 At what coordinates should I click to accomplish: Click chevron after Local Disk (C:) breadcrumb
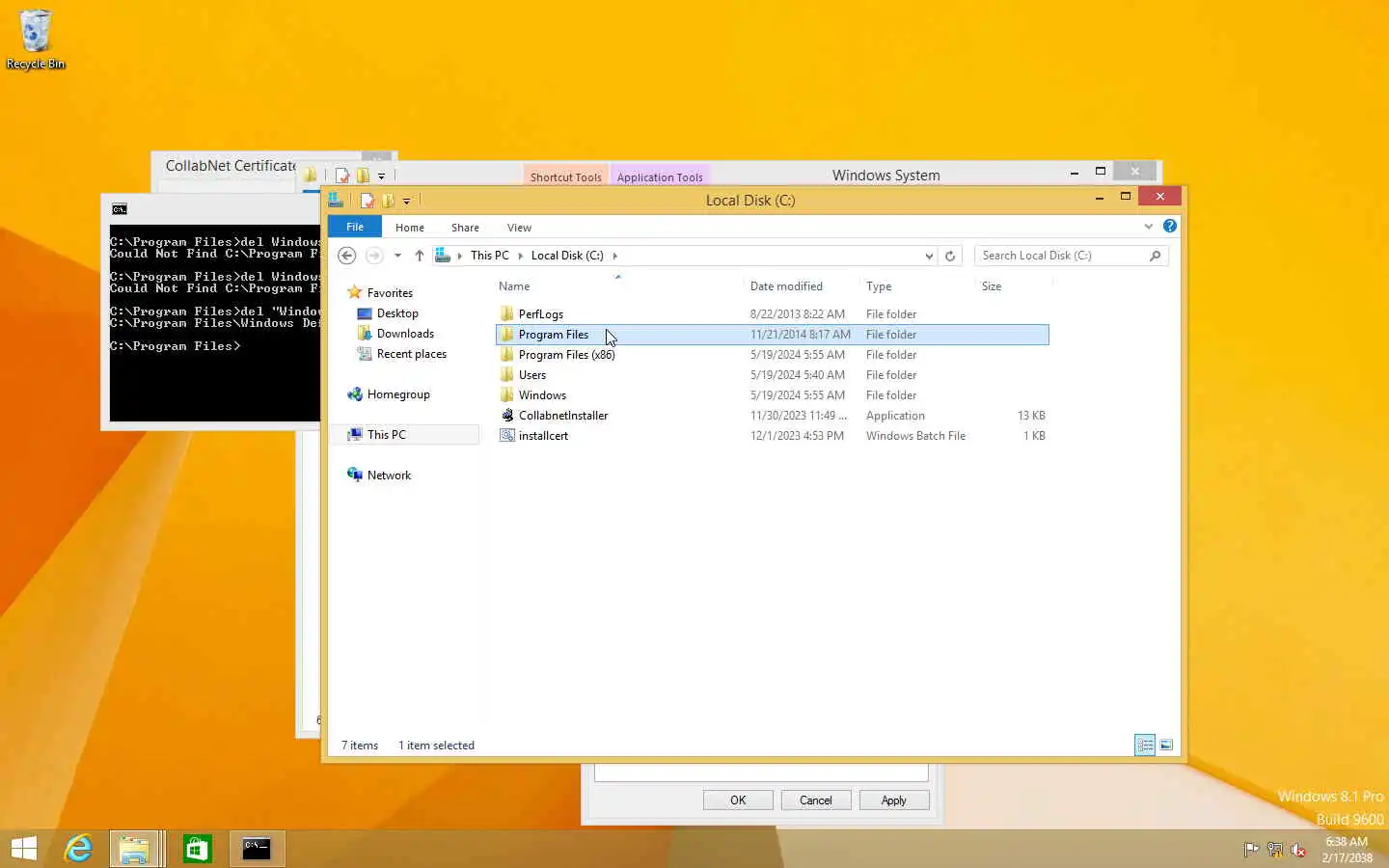pyautogui.click(x=614, y=256)
